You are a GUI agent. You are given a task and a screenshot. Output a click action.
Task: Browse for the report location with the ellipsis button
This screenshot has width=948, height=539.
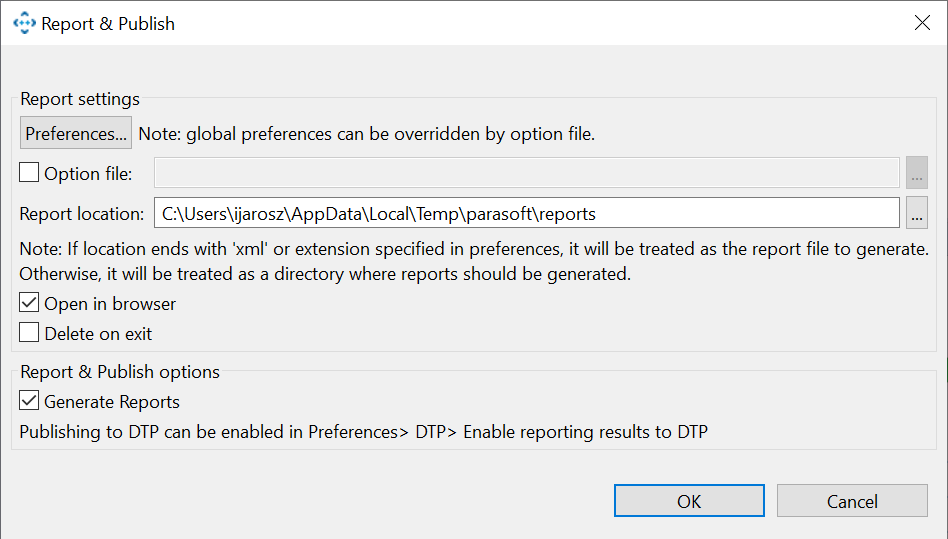[917, 213]
